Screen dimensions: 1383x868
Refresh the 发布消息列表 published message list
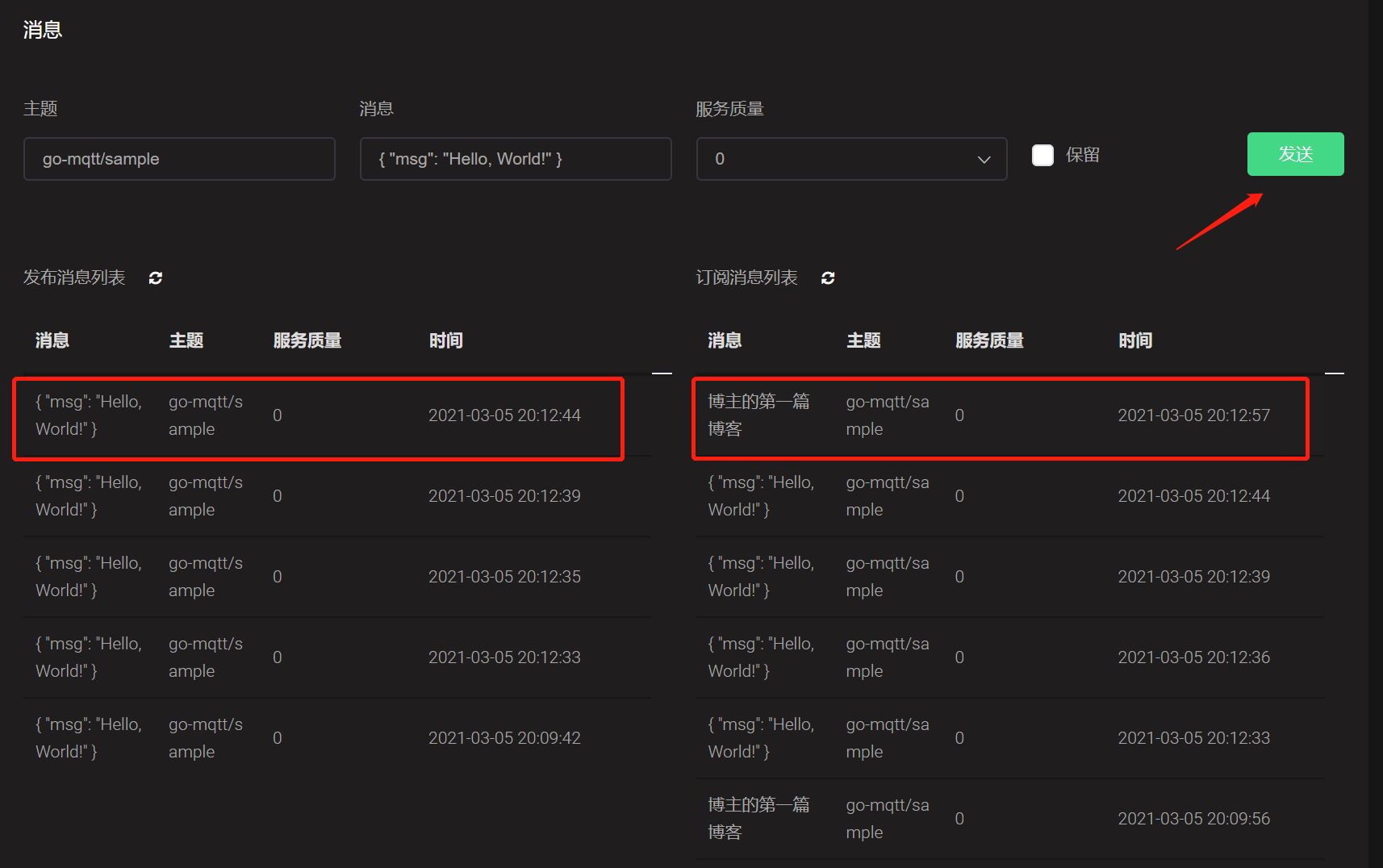click(x=154, y=278)
